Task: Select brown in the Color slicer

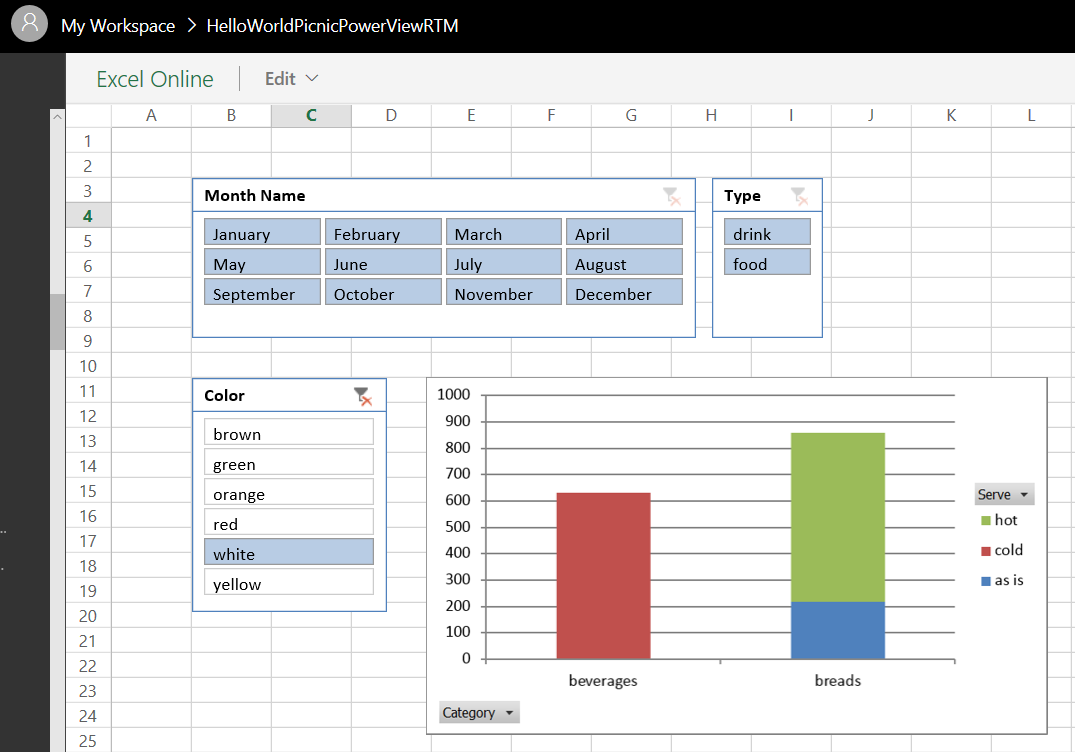Action: 289,432
